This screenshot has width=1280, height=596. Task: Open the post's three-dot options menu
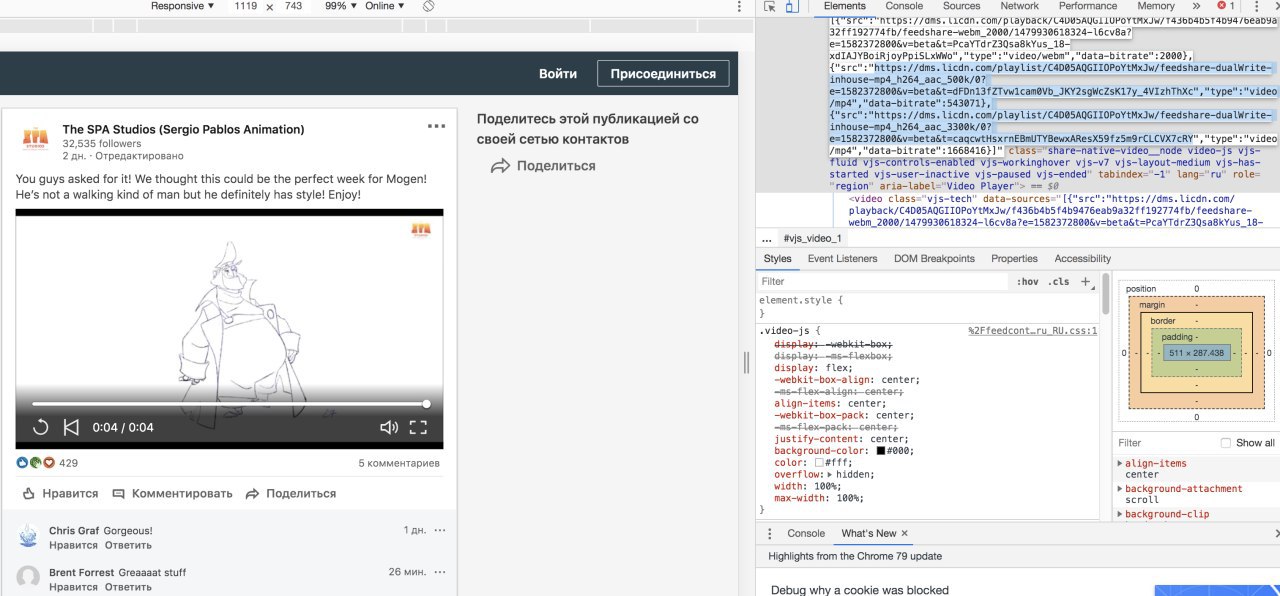[436, 126]
